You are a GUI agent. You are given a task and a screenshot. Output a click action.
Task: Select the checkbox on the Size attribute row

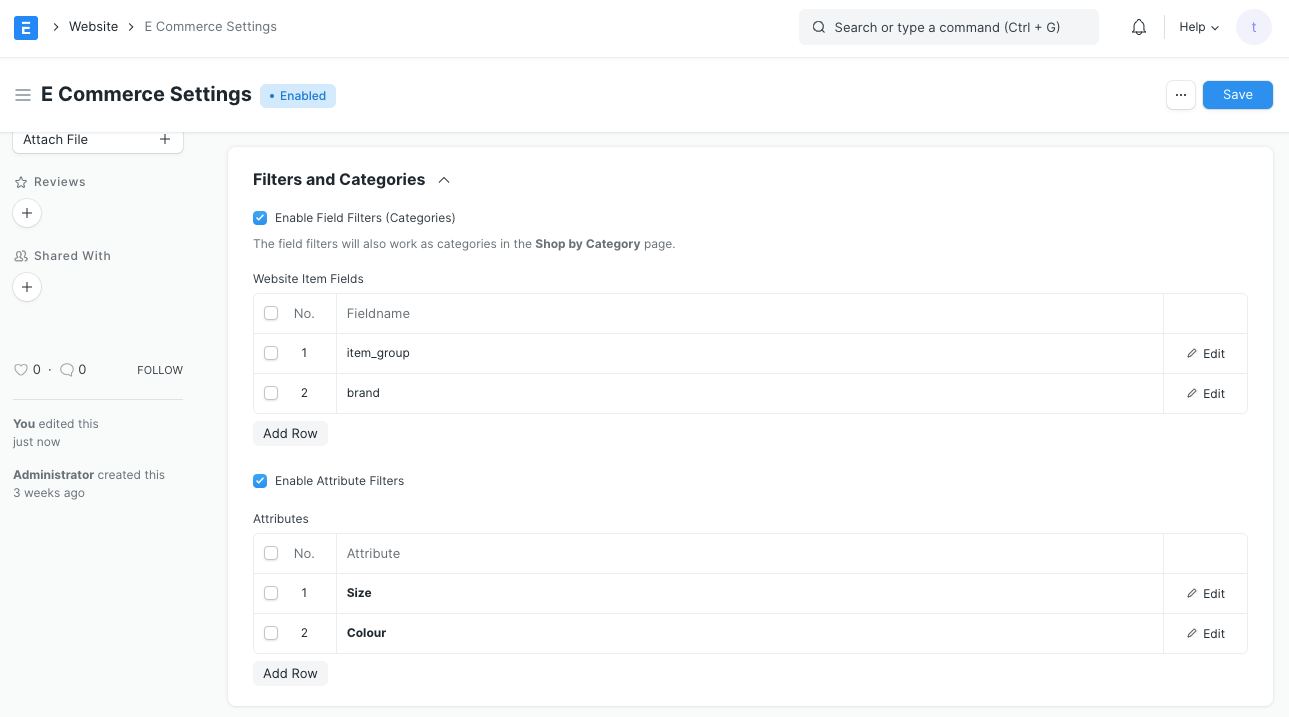click(x=271, y=593)
